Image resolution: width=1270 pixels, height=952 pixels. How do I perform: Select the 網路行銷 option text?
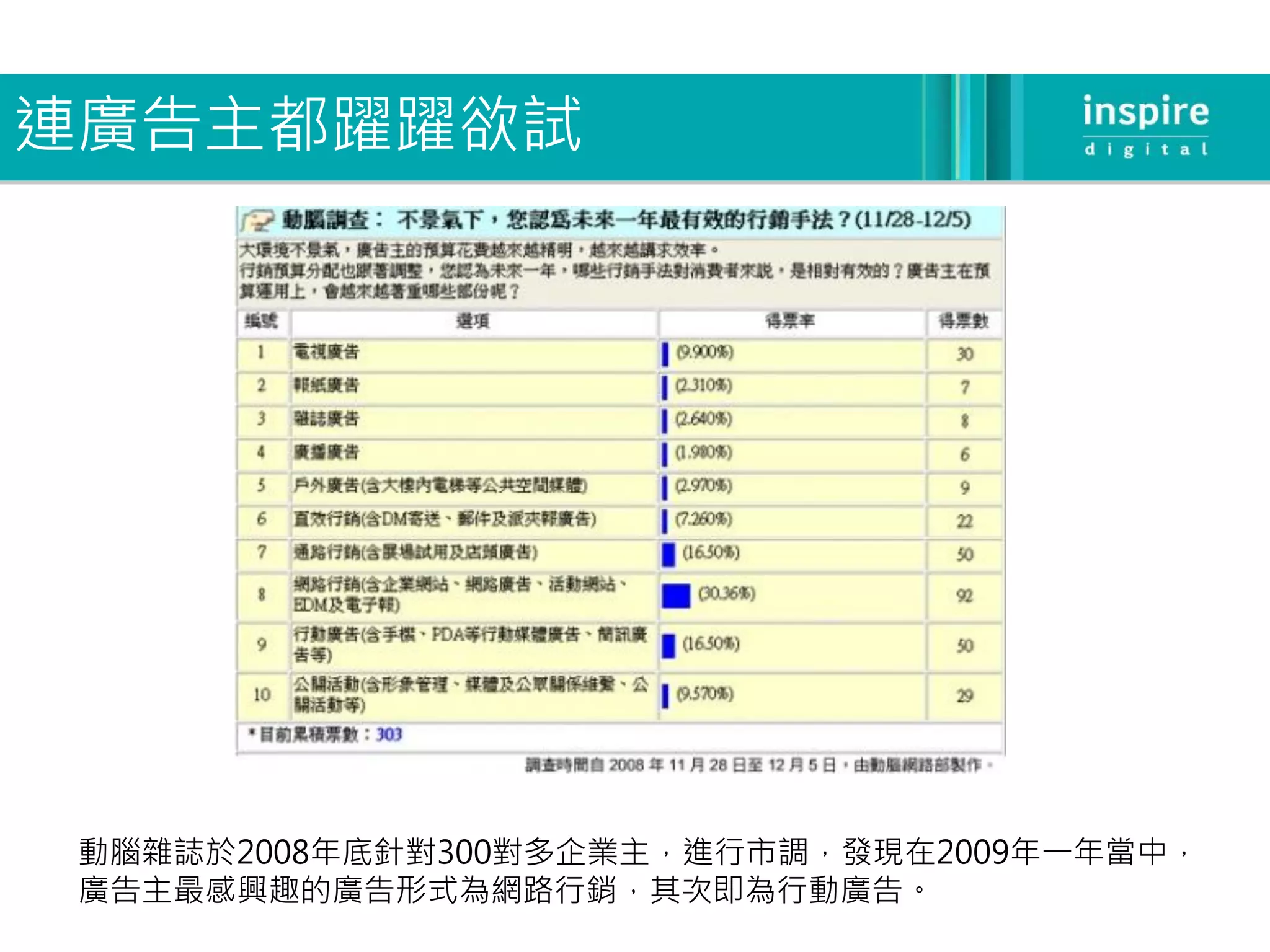click(x=461, y=594)
